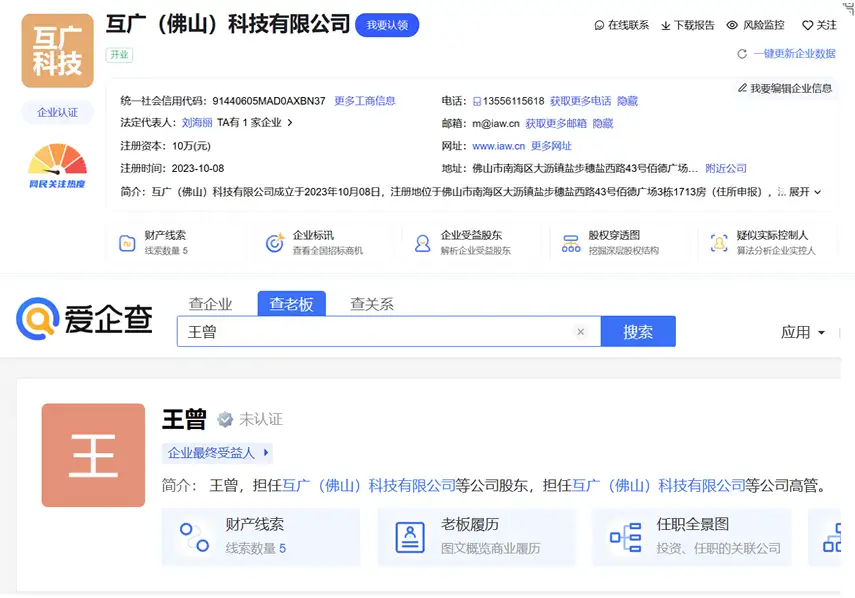The image size is (855, 598).
Task: Open legal representative 刘海丽 link
Action: coord(197,123)
